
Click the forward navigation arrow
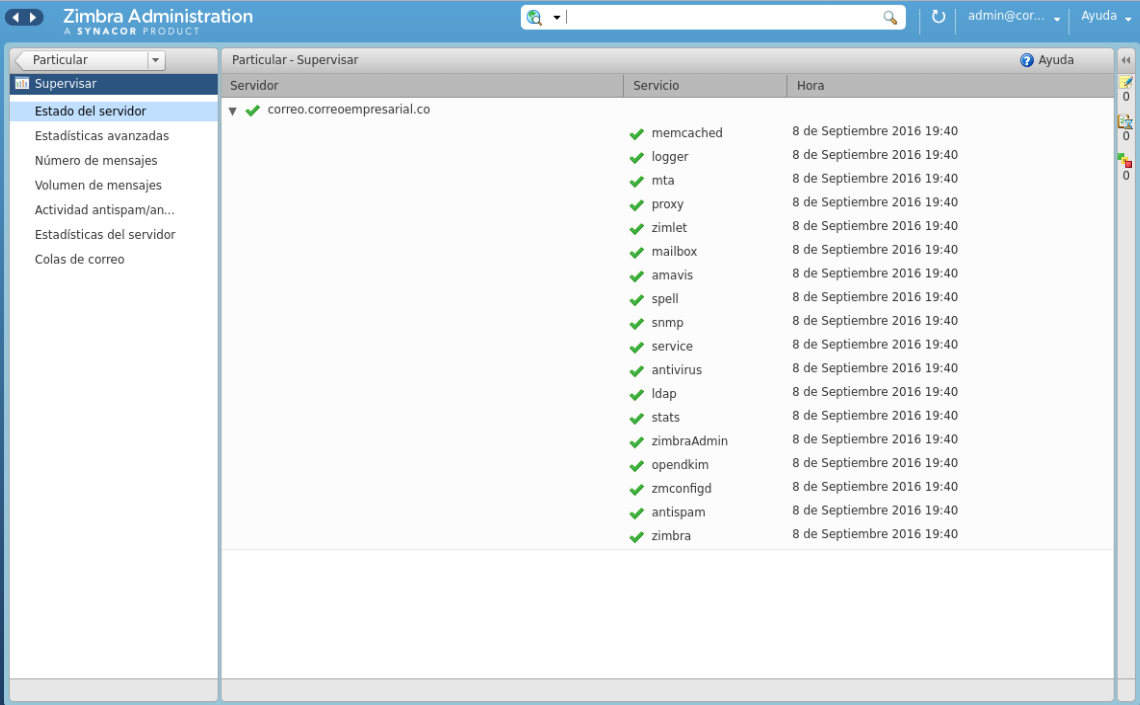point(34,17)
